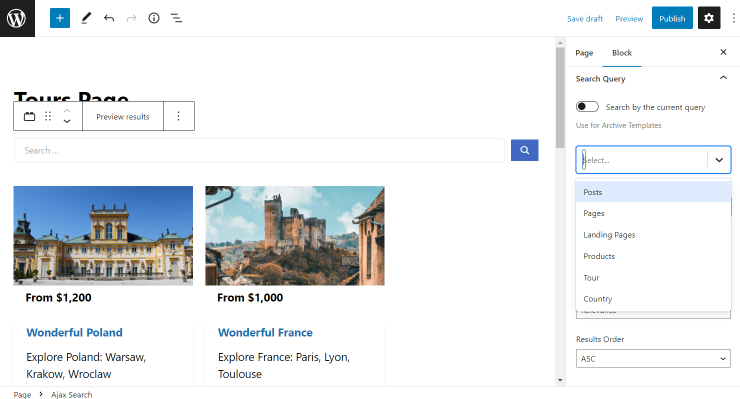Open editor options three-dot menu
The height and width of the screenshot is (399, 740).
[733, 18]
